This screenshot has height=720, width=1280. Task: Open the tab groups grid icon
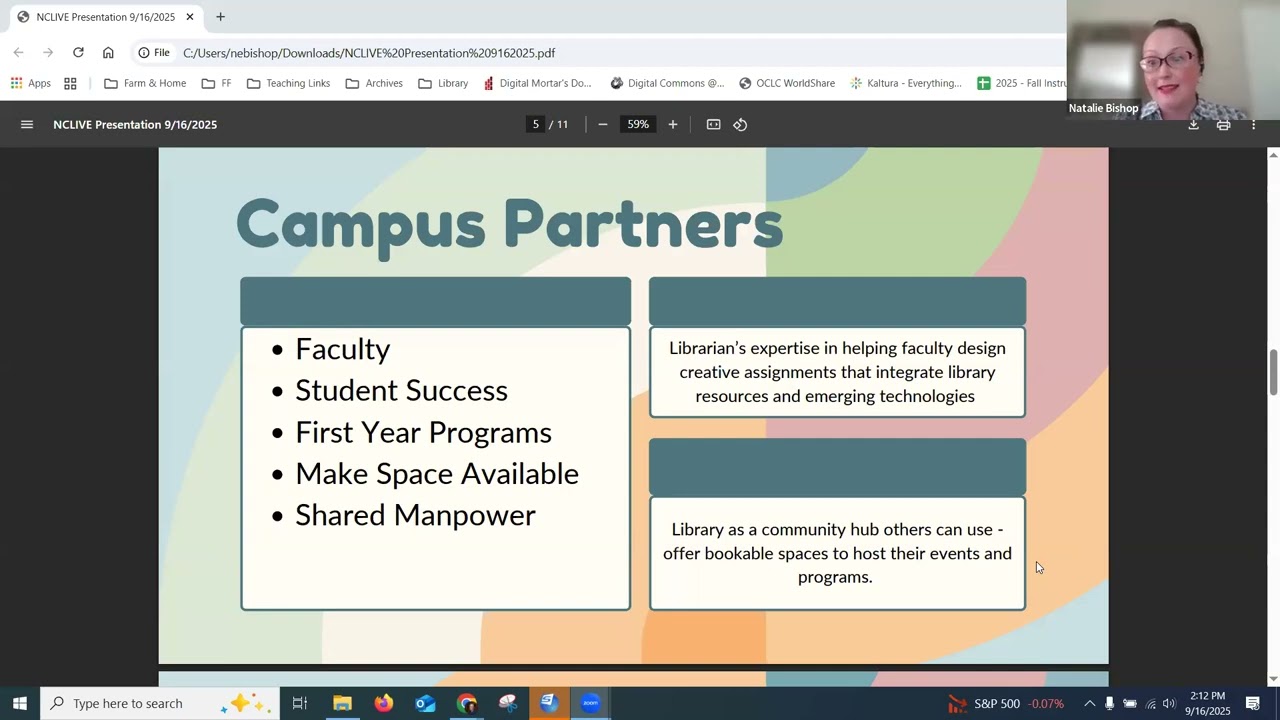click(70, 83)
